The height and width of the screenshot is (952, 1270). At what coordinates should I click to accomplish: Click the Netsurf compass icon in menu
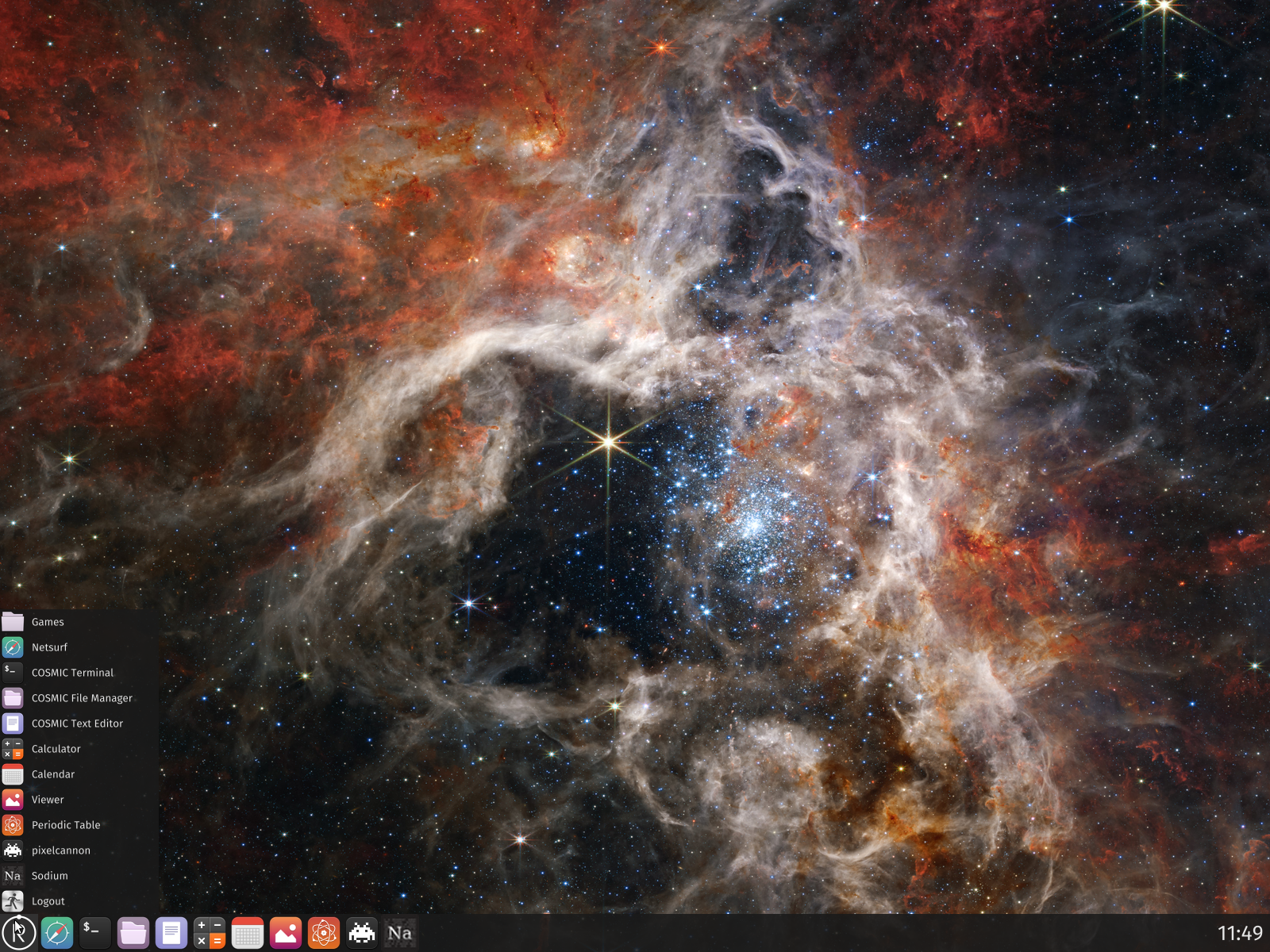click(13, 647)
